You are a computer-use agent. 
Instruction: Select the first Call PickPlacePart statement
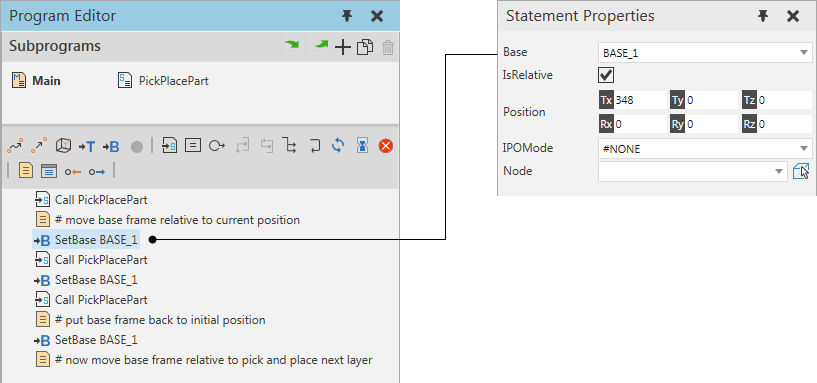pos(91,199)
